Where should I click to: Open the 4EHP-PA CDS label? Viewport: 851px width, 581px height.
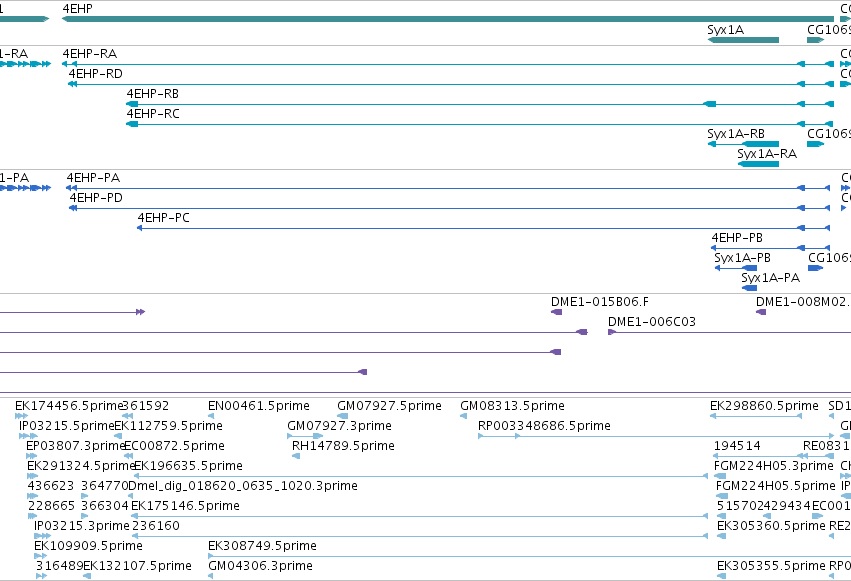click(x=93, y=178)
